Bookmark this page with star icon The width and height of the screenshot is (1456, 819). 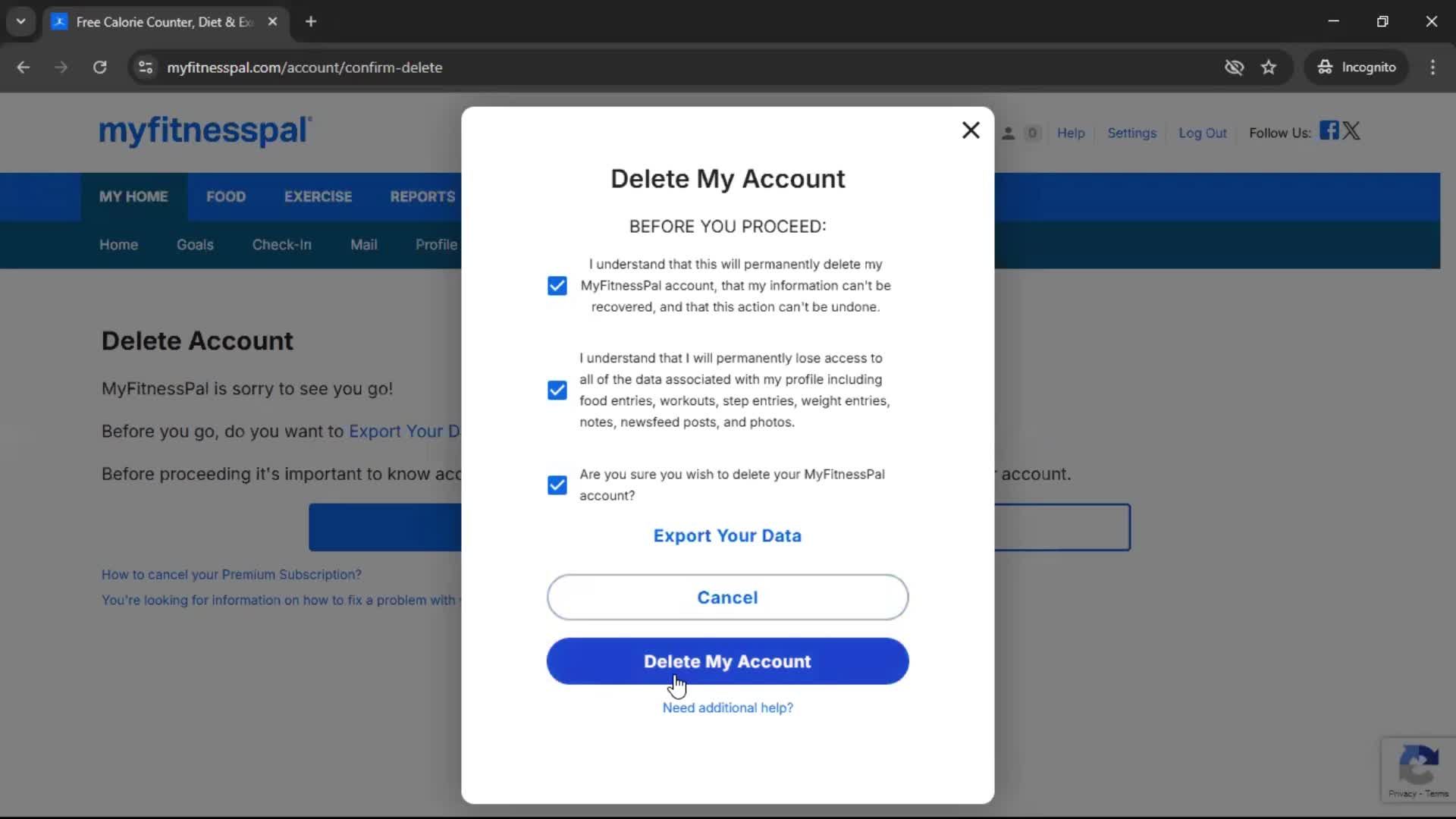(1269, 67)
